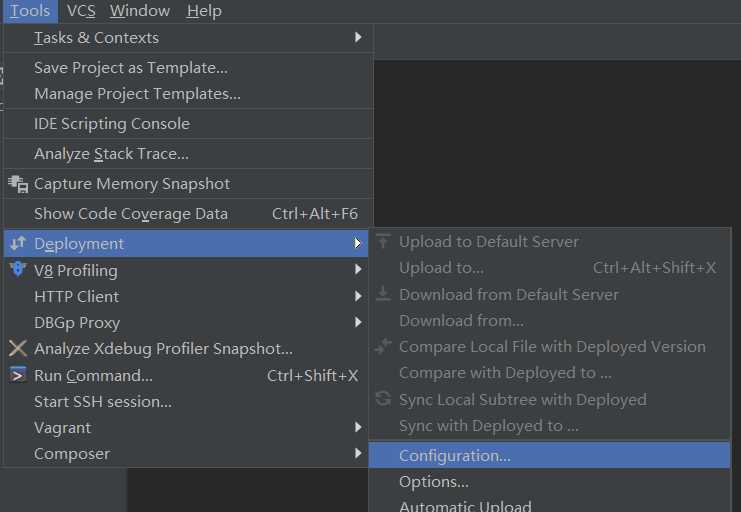The image size is (741, 512).
Task: Select Compare with Deployed to entry
Action: coord(505,373)
